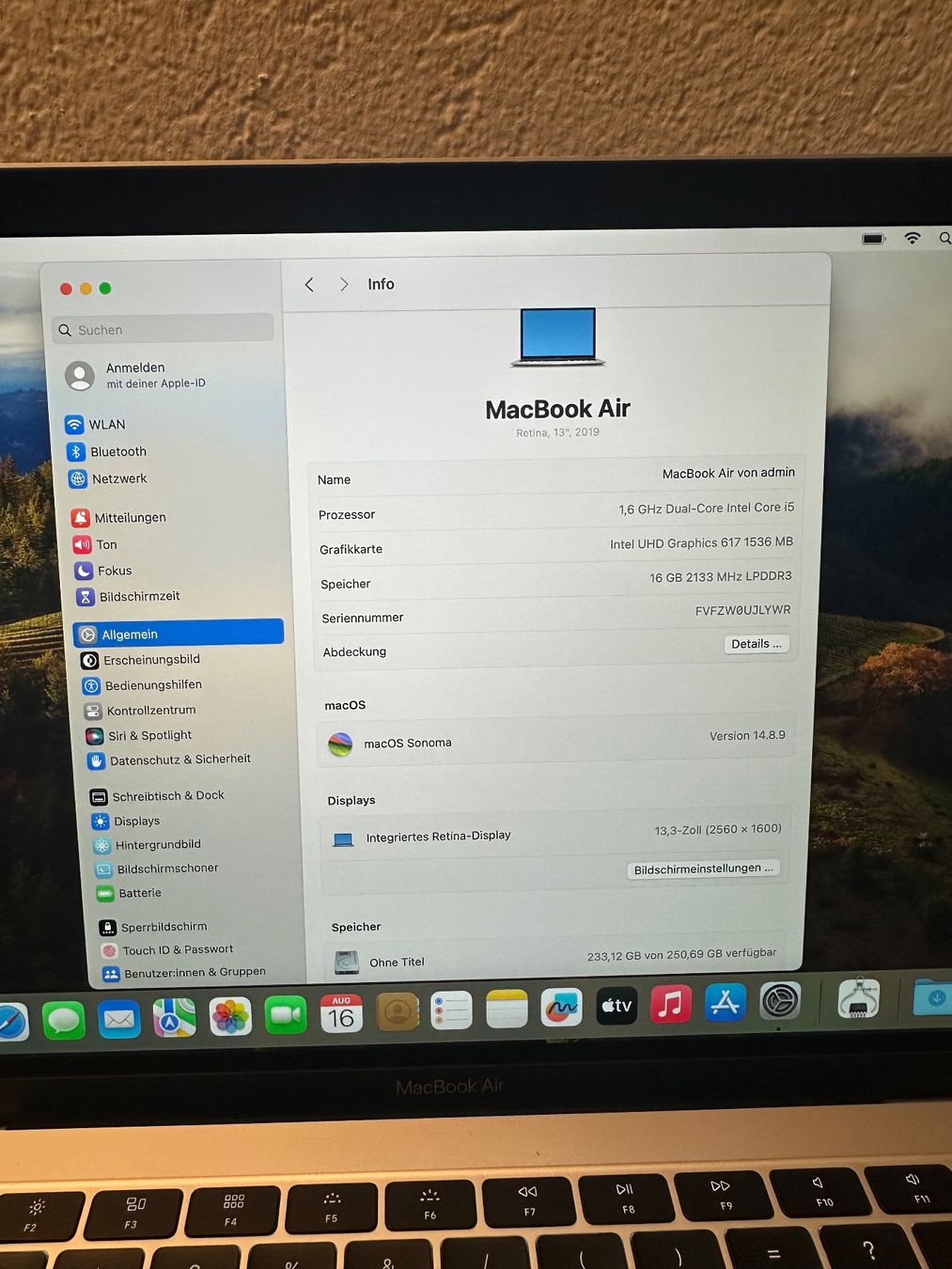Open Mitteilungen settings

[118, 517]
